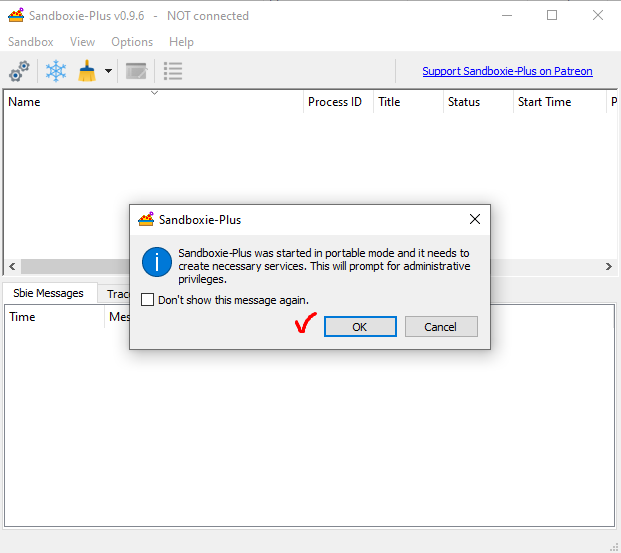Screen dimensions: 621x553
Task: Close the Sandboxie-Plus main window
Action: tap(598, 15)
